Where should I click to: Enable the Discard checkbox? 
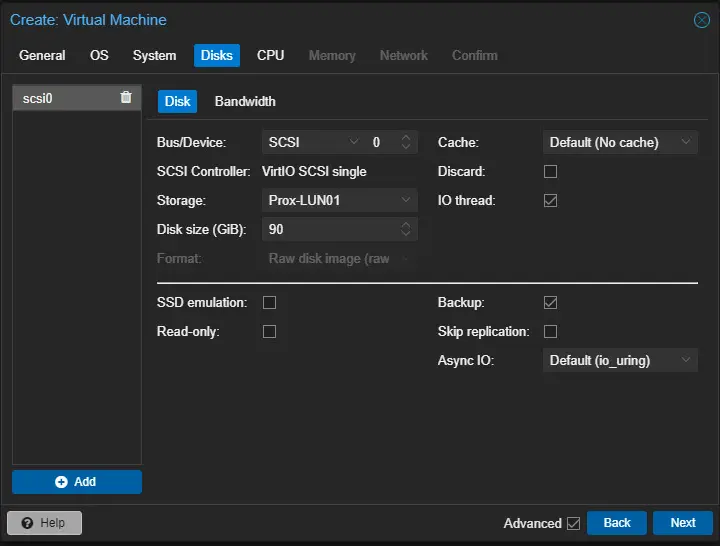click(550, 172)
